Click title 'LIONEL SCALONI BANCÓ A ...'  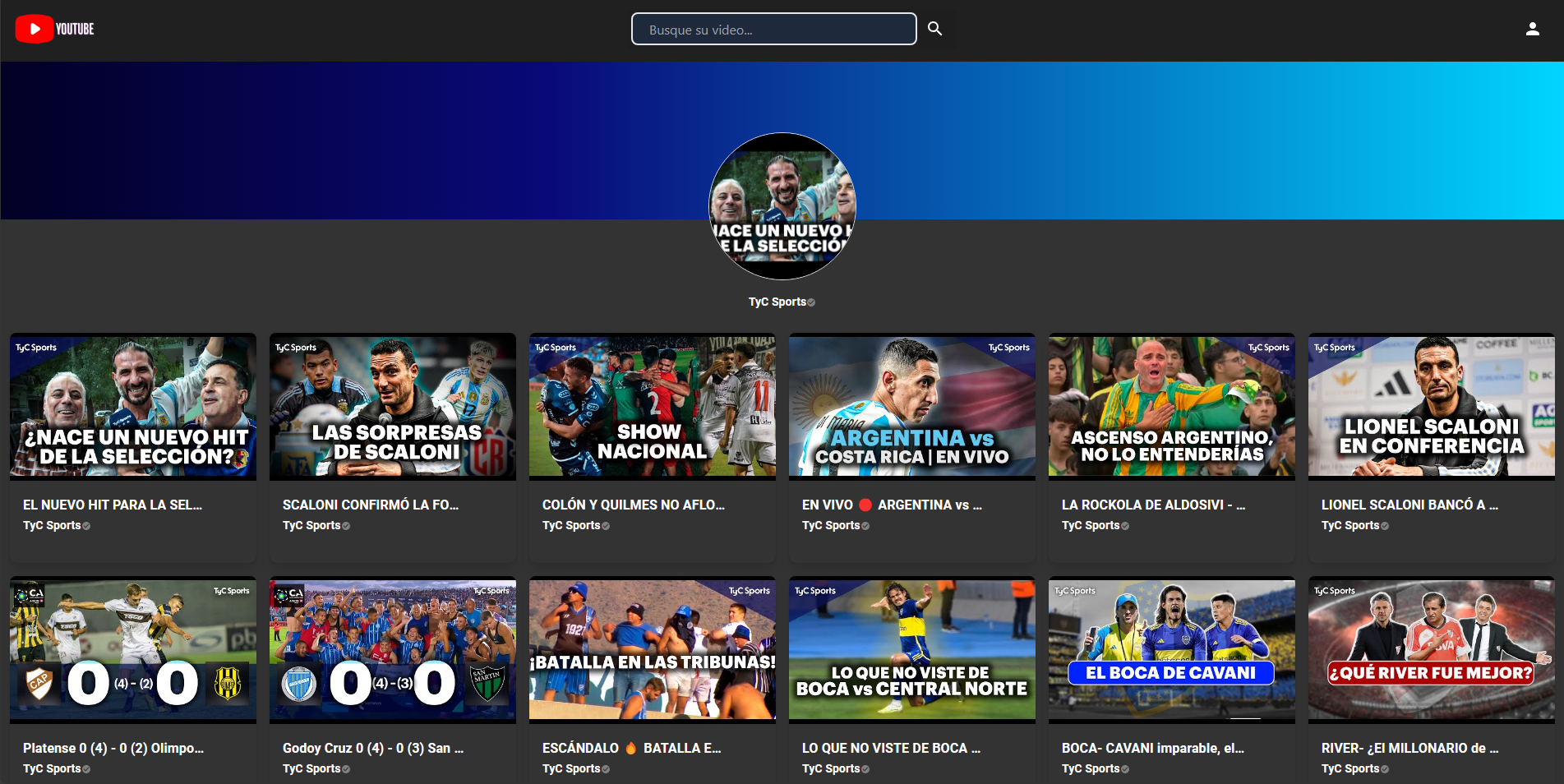(1409, 505)
